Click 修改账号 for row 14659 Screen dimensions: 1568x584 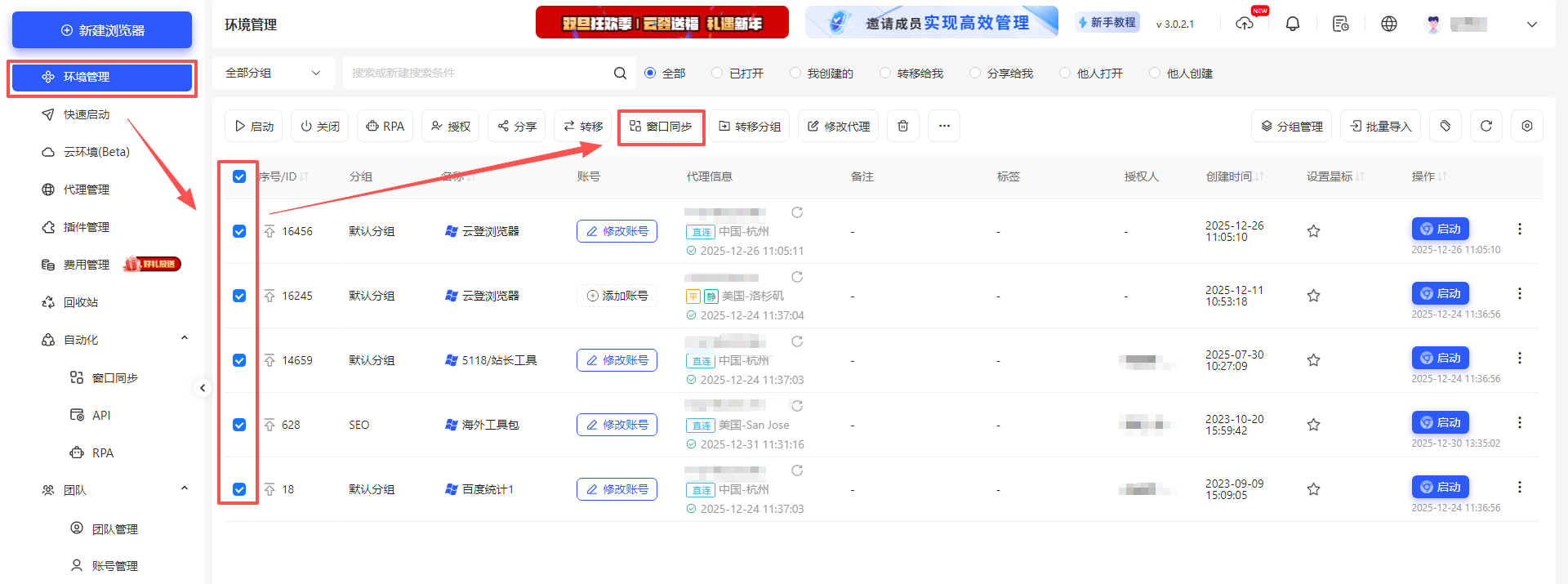617,360
